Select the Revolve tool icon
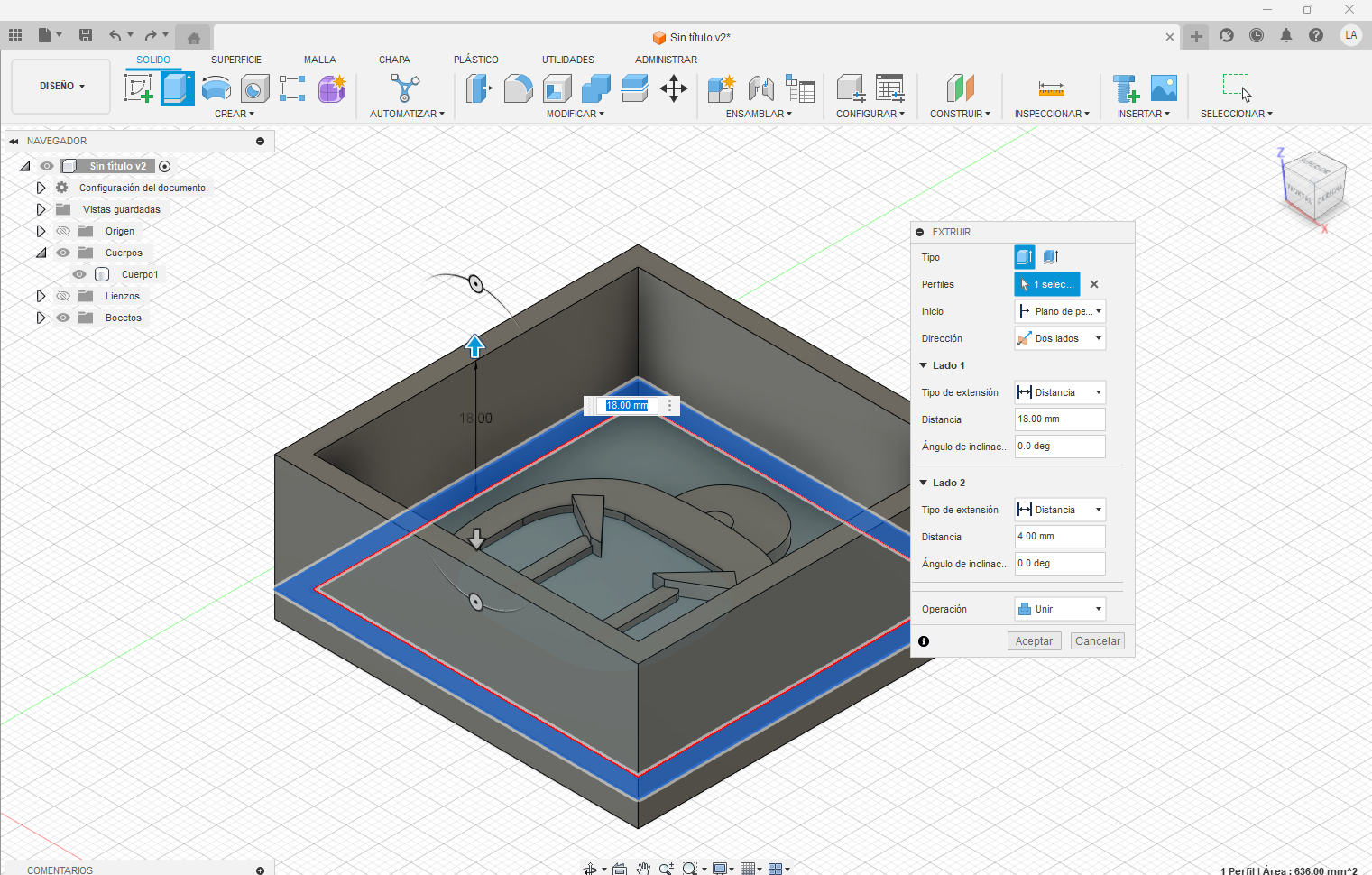The image size is (1372, 875). pyautogui.click(x=216, y=88)
